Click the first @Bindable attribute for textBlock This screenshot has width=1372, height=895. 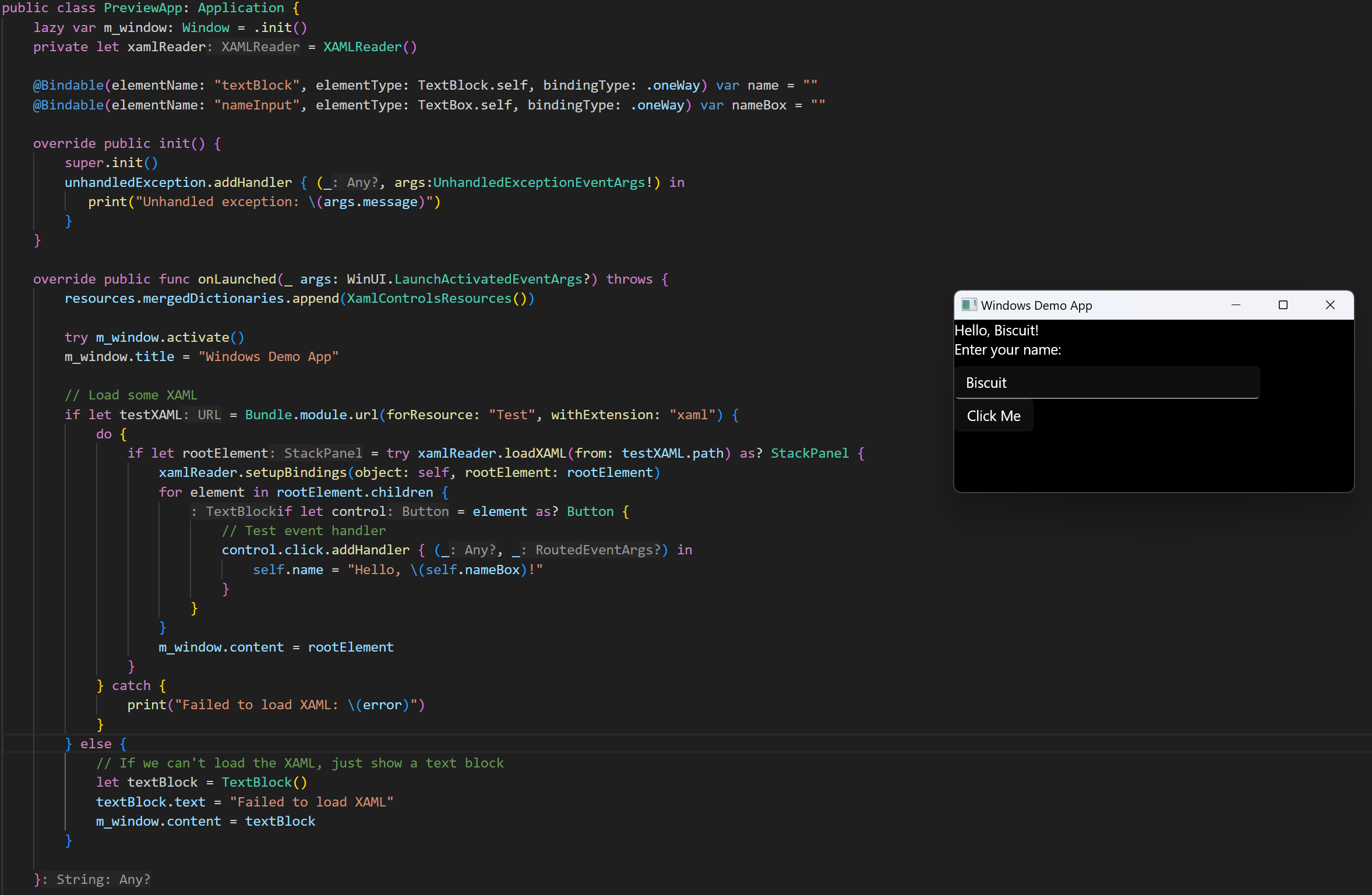click(x=68, y=86)
